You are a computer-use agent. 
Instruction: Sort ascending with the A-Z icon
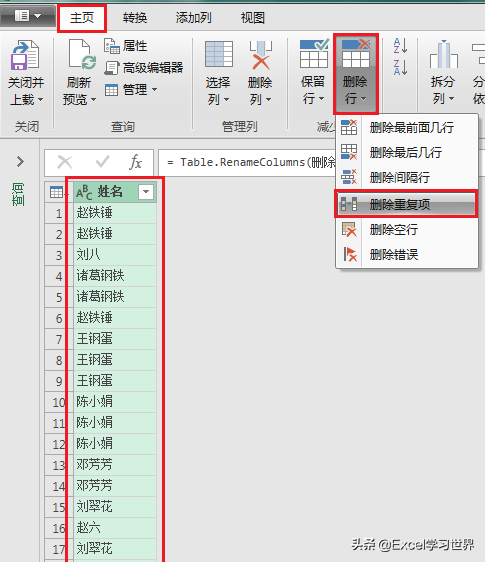(x=400, y=46)
